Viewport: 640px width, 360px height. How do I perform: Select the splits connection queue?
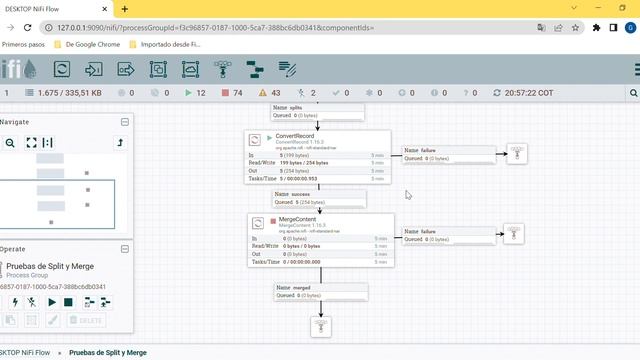click(318, 111)
